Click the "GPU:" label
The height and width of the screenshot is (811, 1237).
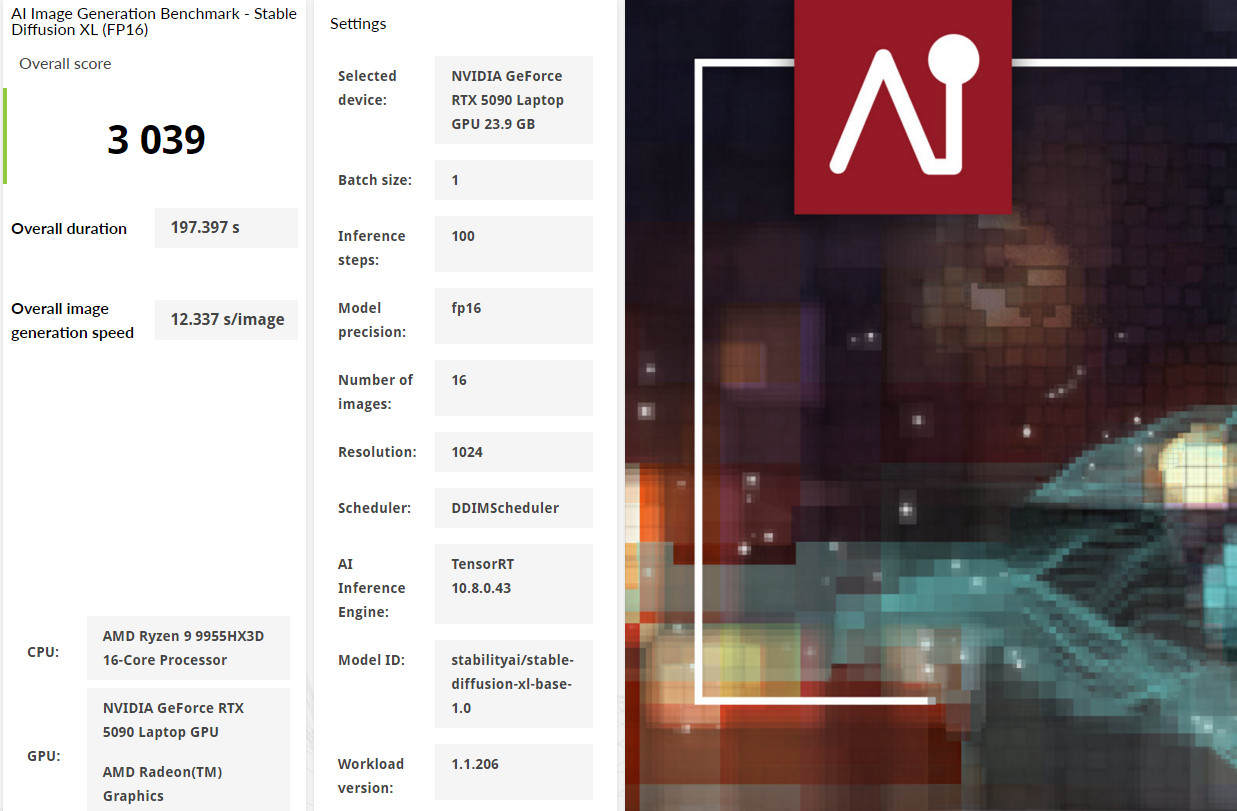[44, 756]
